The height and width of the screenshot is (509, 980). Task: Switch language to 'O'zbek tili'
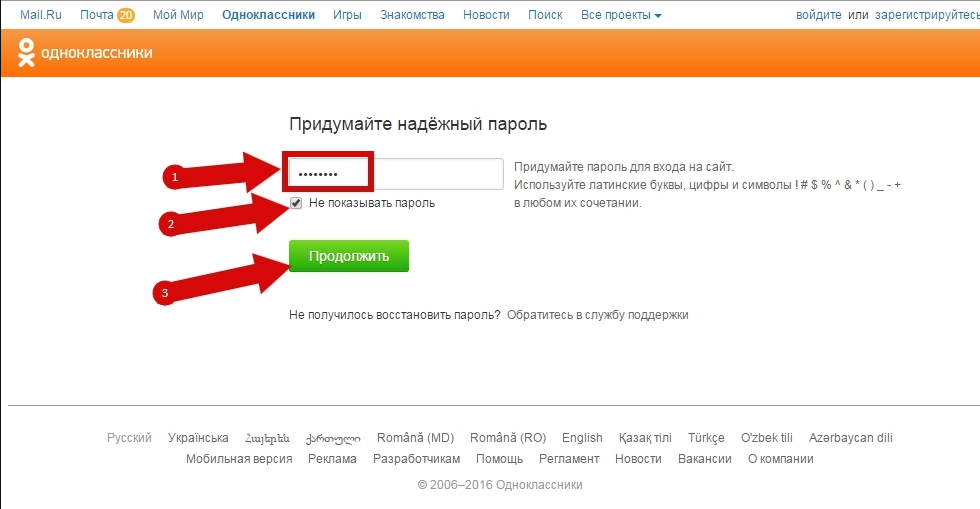pos(767,438)
